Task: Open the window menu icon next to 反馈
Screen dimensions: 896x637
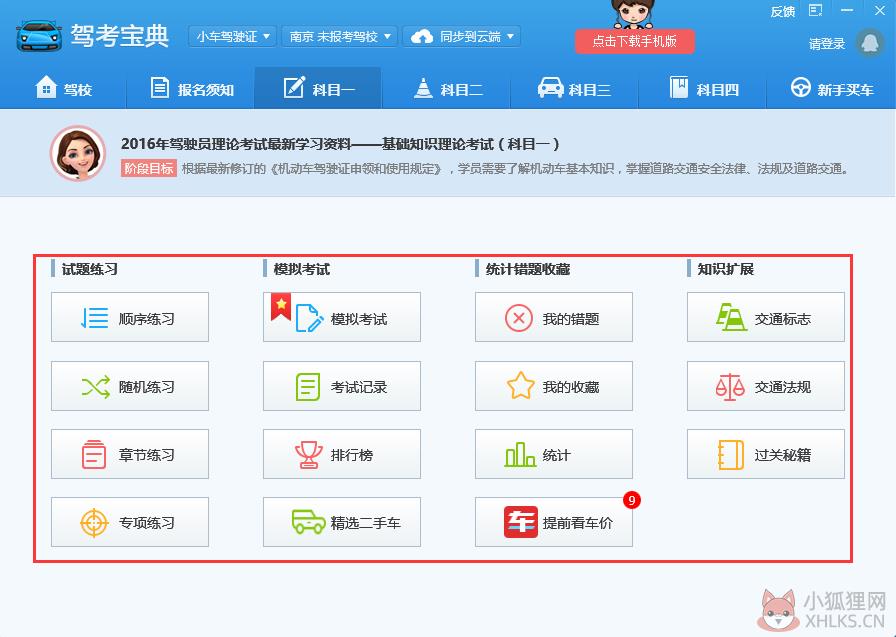Action: [x=815, y=10]
